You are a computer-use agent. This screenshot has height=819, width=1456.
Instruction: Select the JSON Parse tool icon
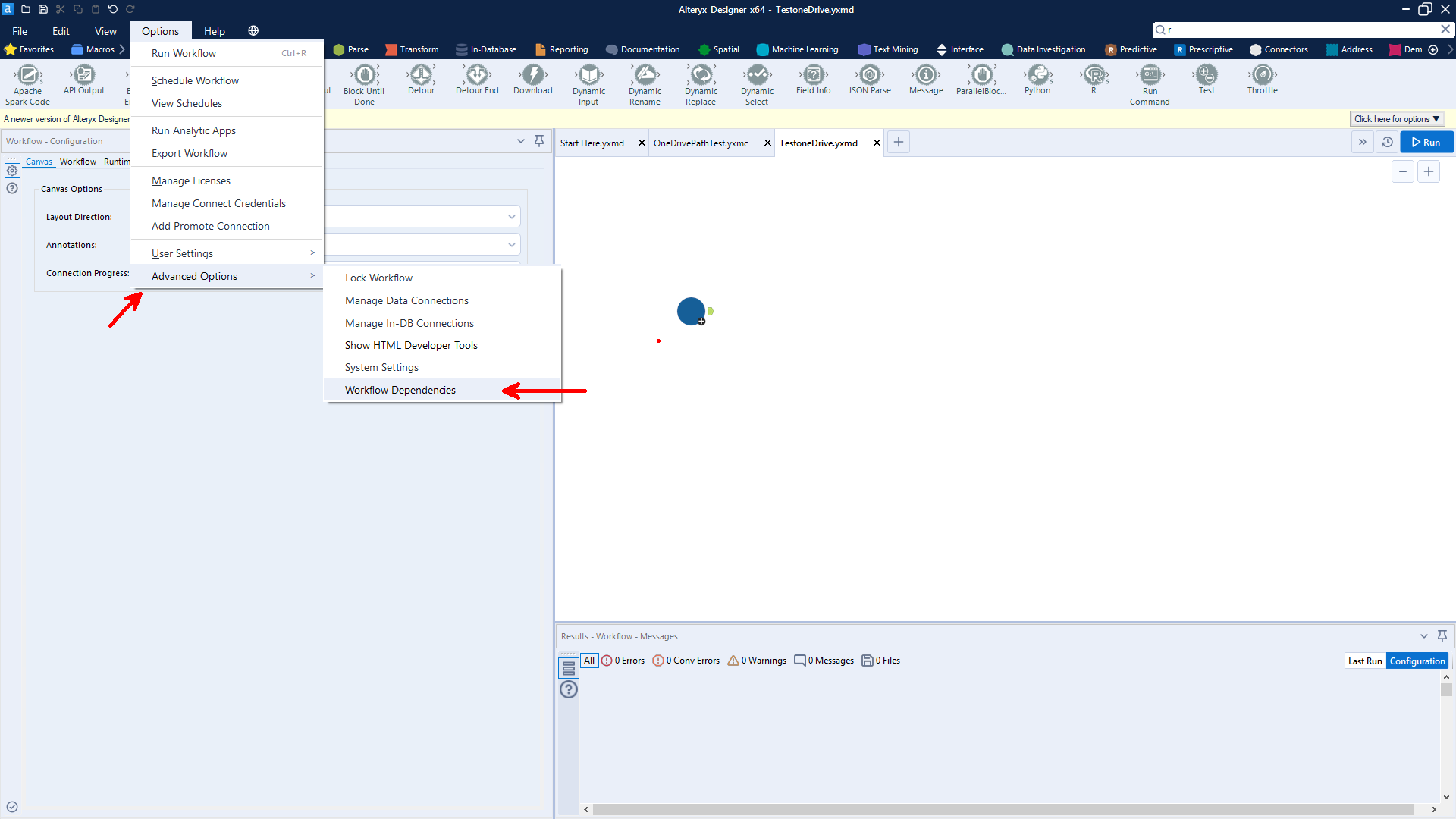pyautogui.click(x=869, y=75)
